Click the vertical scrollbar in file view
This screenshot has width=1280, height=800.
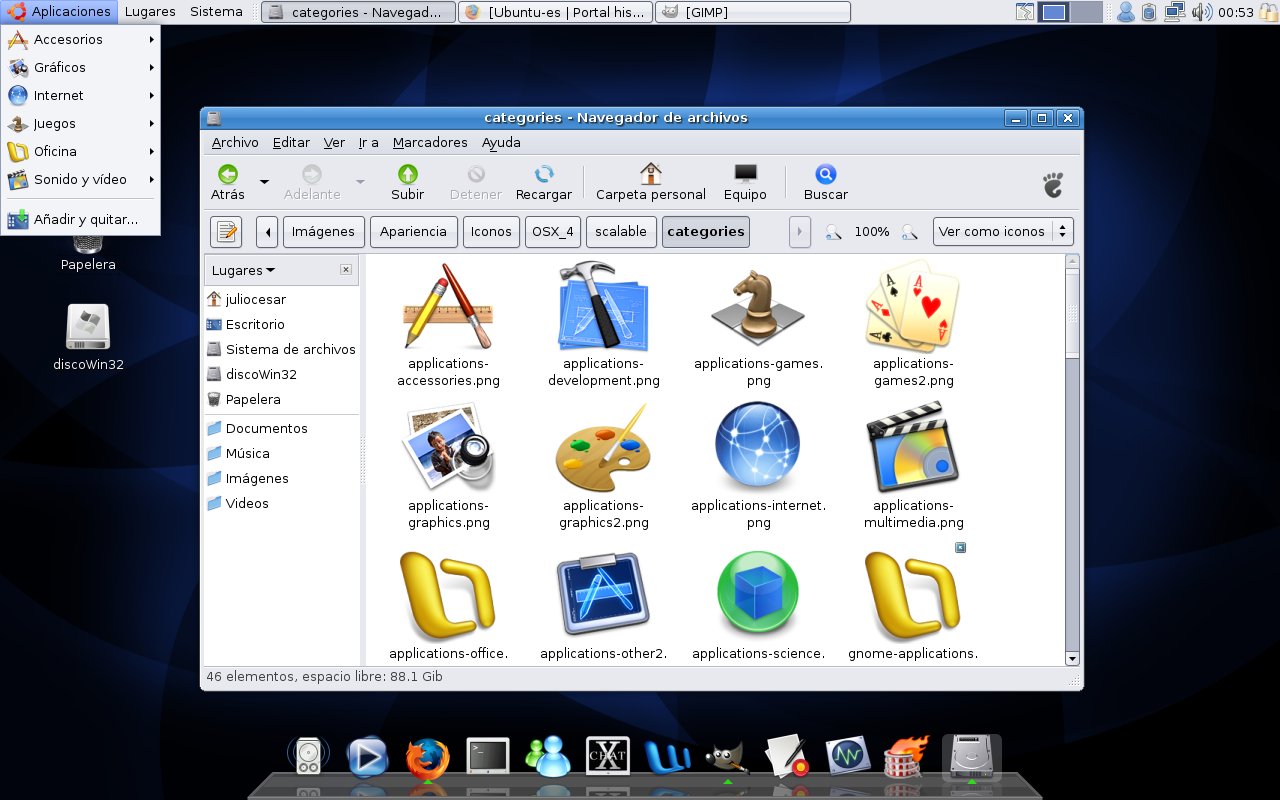click(x=1072, y=313)
